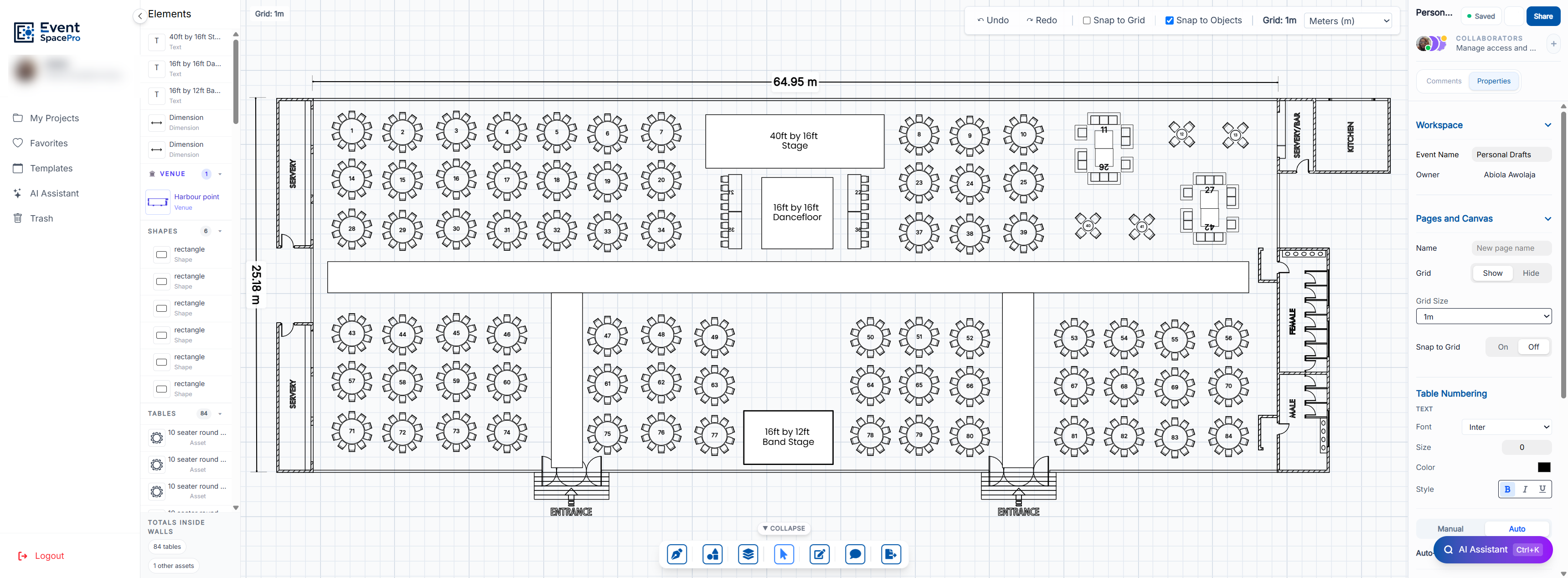Image resolution: width=1568 pixels, height=578 pixels.
Task: Click the export file icon
Action: (891, 554)
